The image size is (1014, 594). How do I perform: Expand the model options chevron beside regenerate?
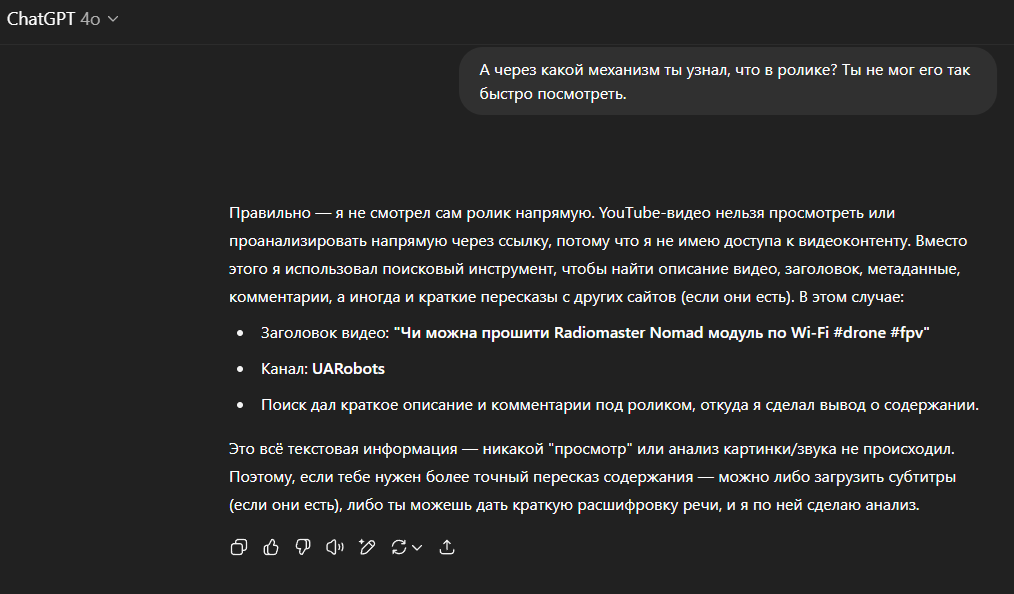(417, 547)
